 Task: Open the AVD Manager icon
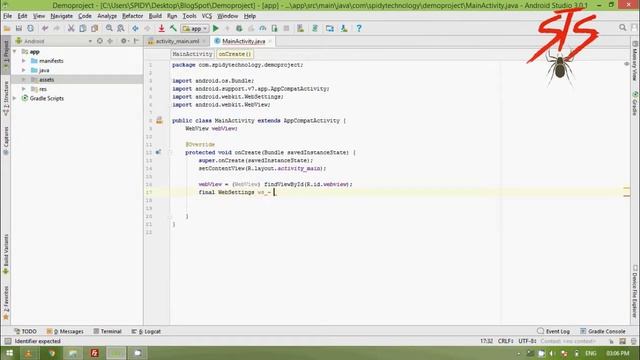(300, 29)
